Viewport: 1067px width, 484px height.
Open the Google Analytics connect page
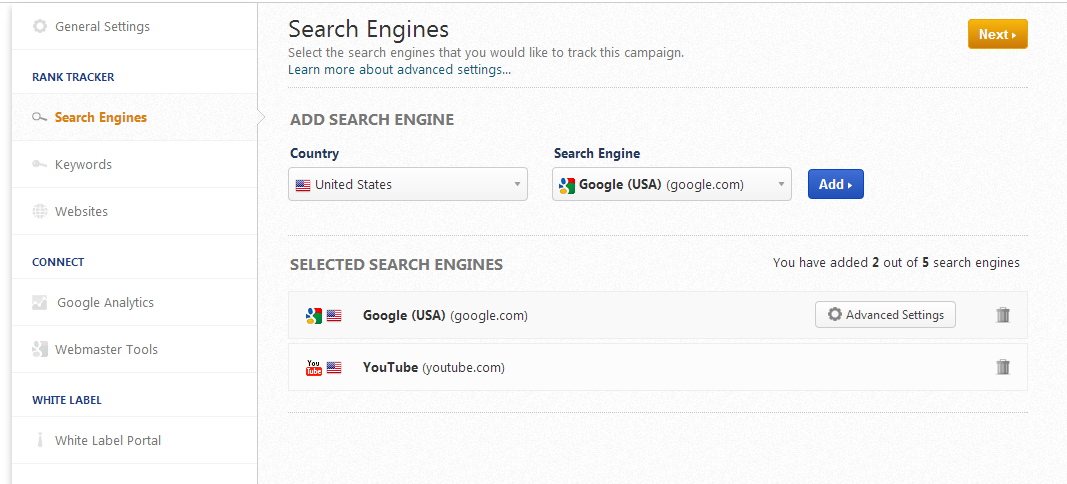[x=105, y=303]
